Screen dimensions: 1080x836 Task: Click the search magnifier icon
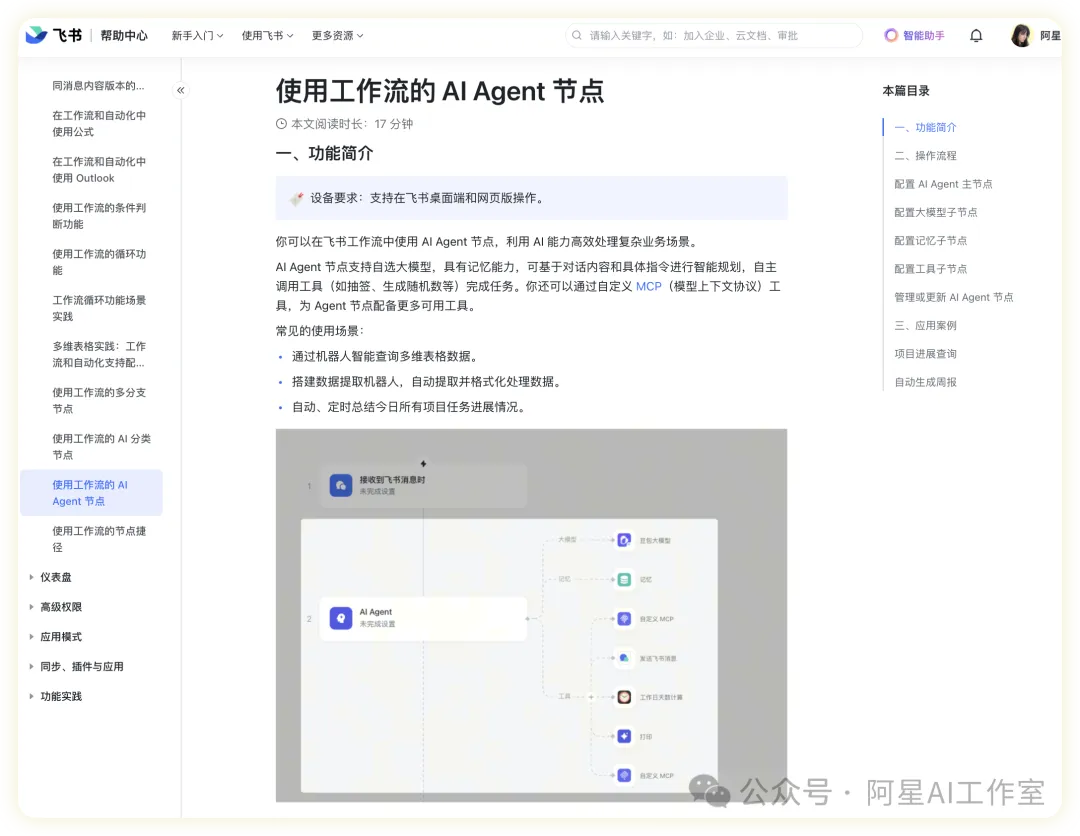577,35
